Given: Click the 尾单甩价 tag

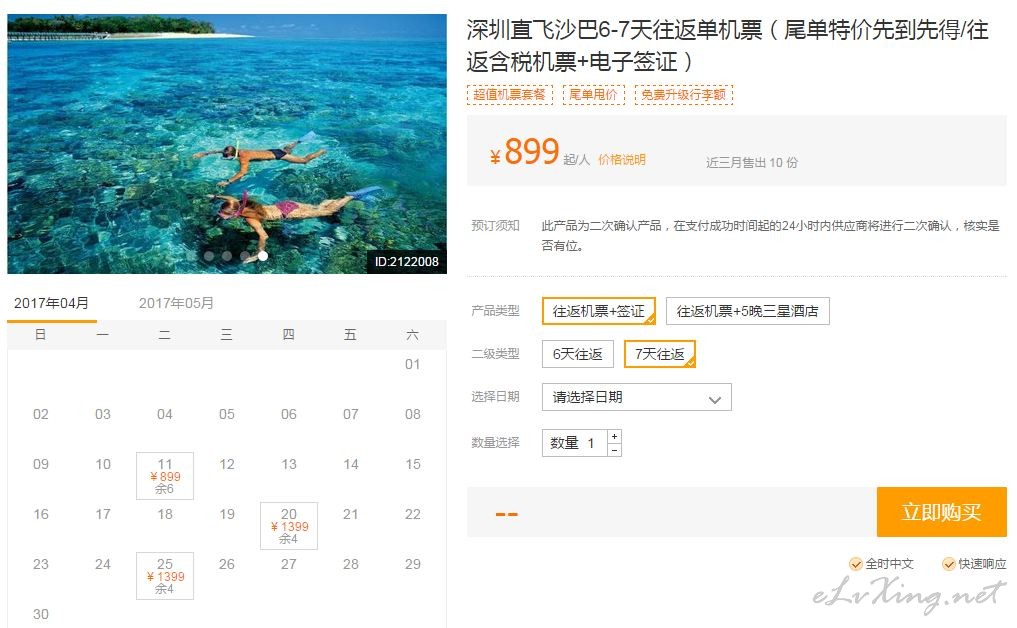Looking at the screenshot, I should (x=593, y=95).
